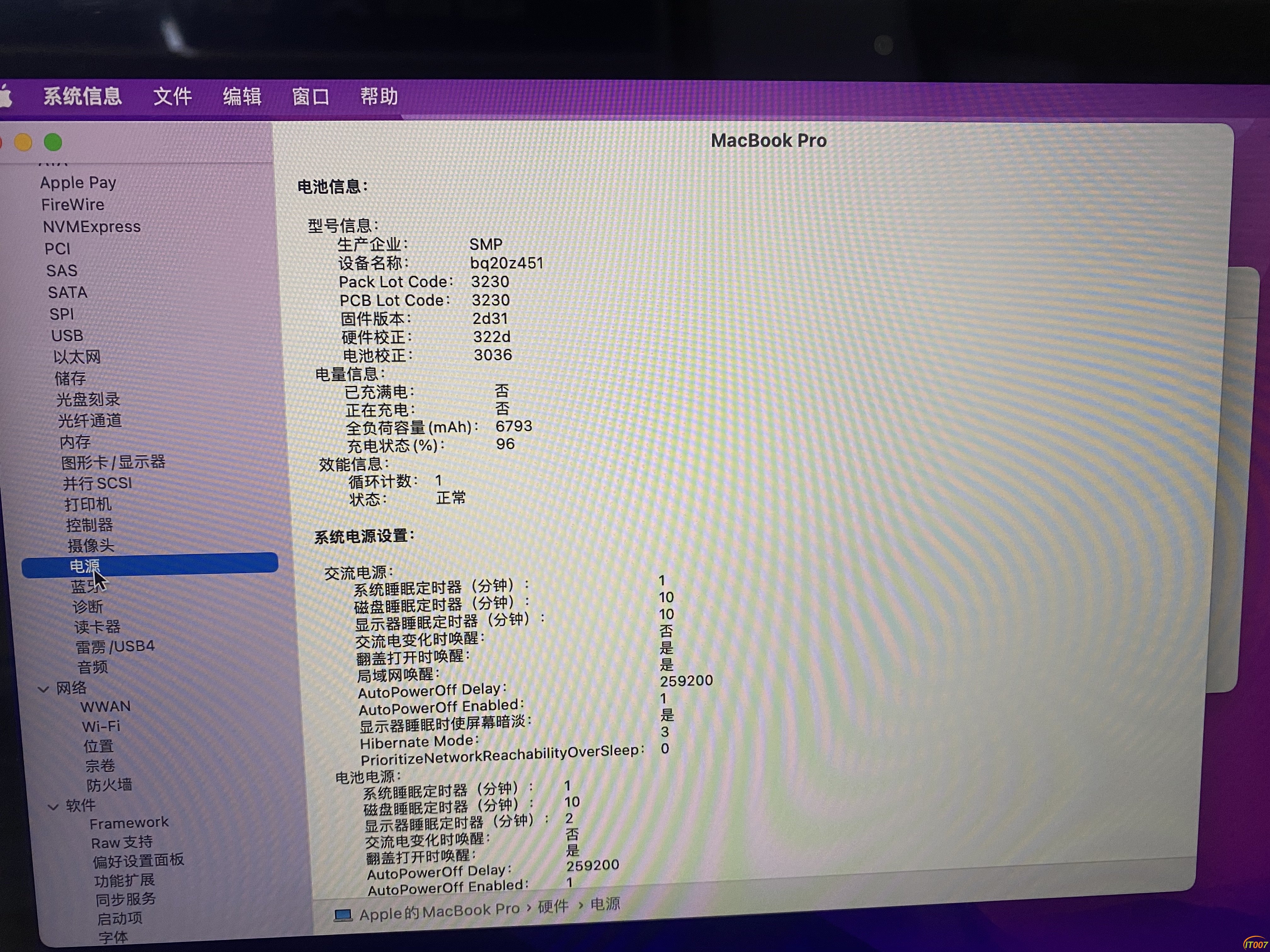Click the Hibernate Mode row under 交流电源
1270x952 pixels.
[x=514, y=737]
